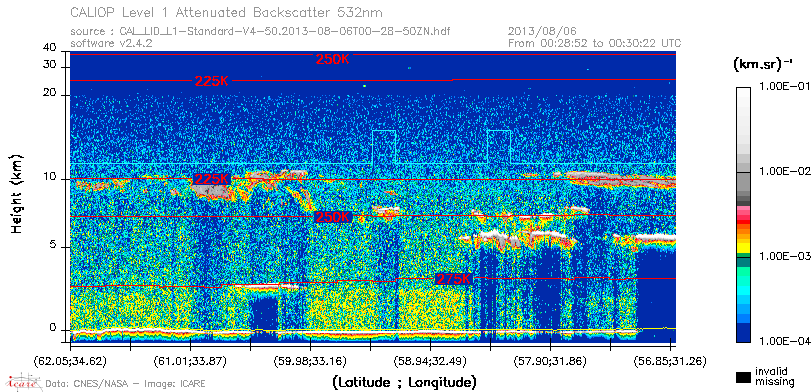Click the '(59.98;33.16)' axis tick label

(310, 360)
